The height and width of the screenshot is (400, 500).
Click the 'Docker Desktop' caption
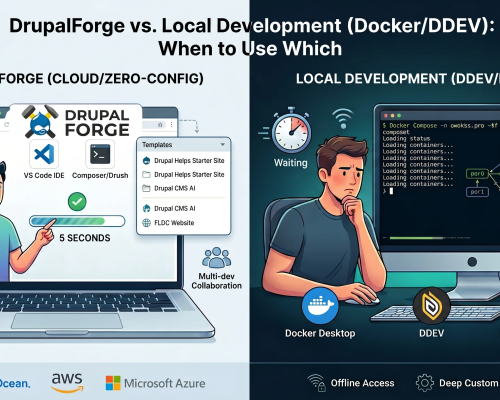pos(320,333)
